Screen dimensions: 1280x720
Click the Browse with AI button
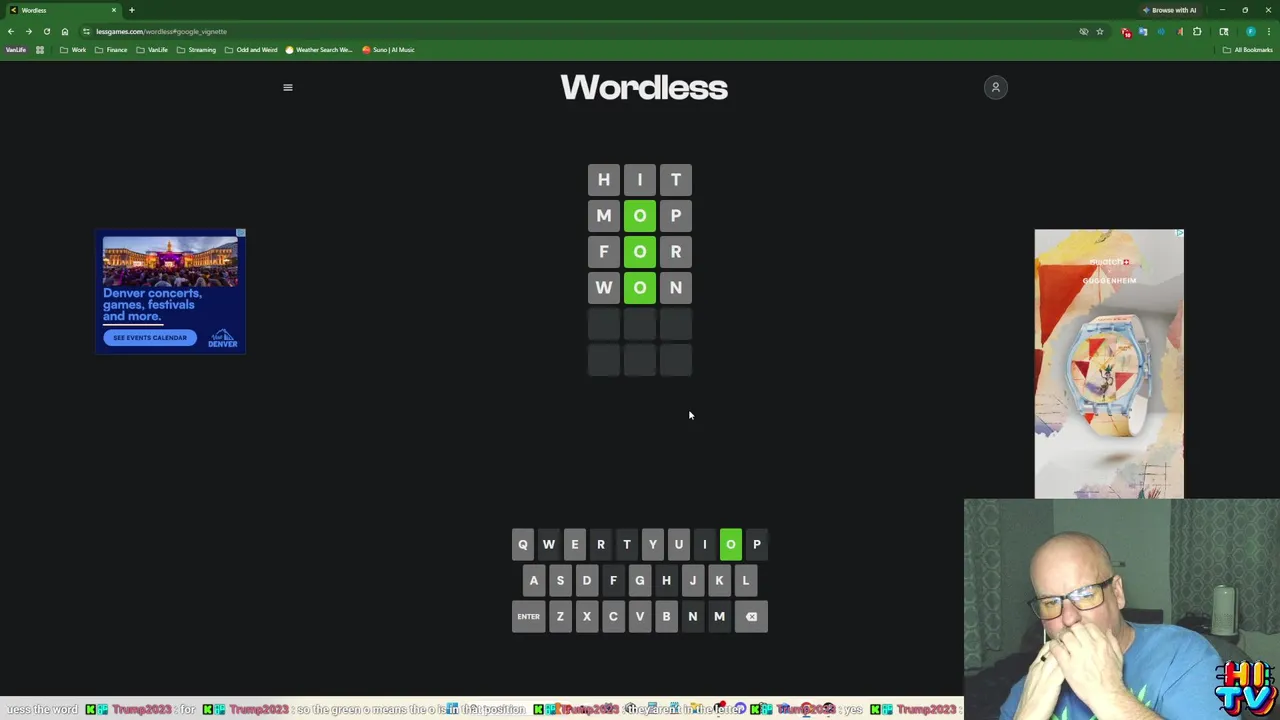pos(1169,10)
